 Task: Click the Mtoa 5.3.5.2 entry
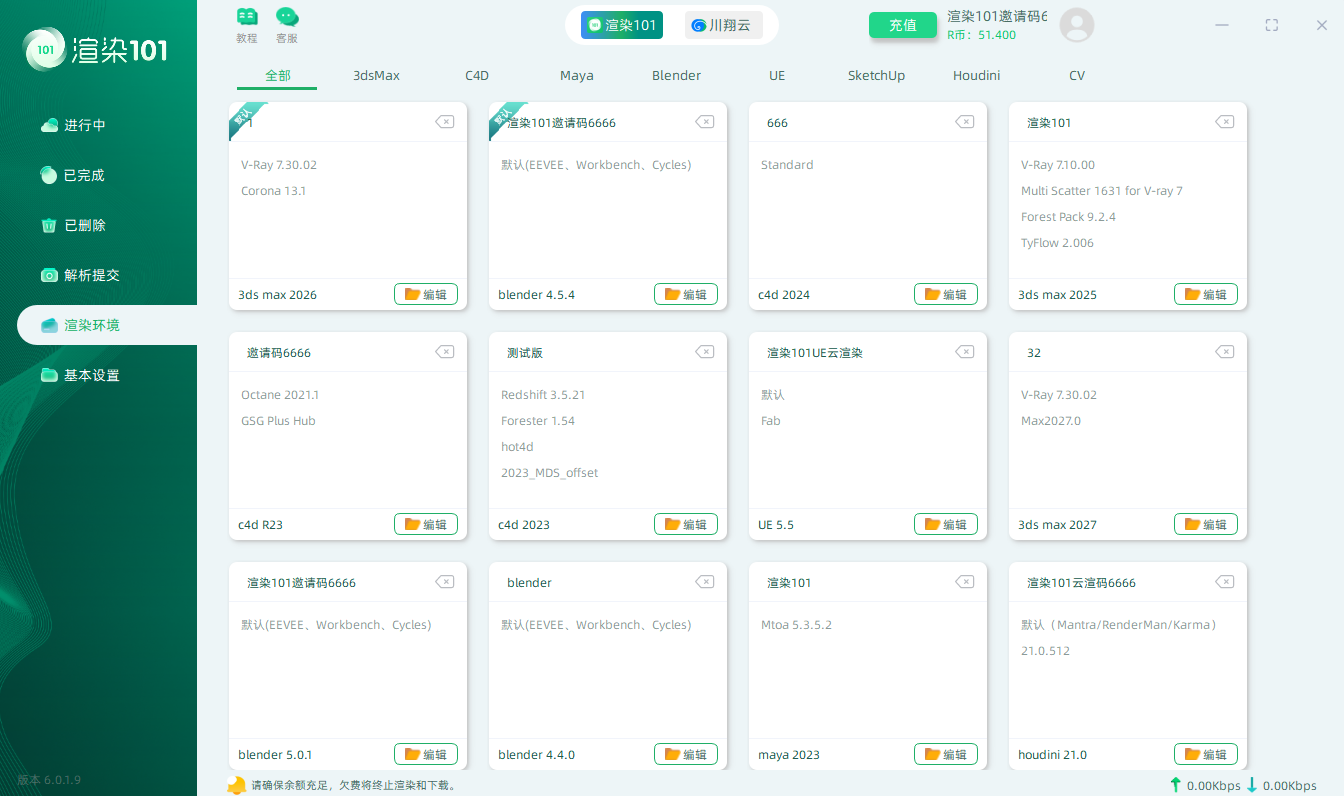[796, 625]
